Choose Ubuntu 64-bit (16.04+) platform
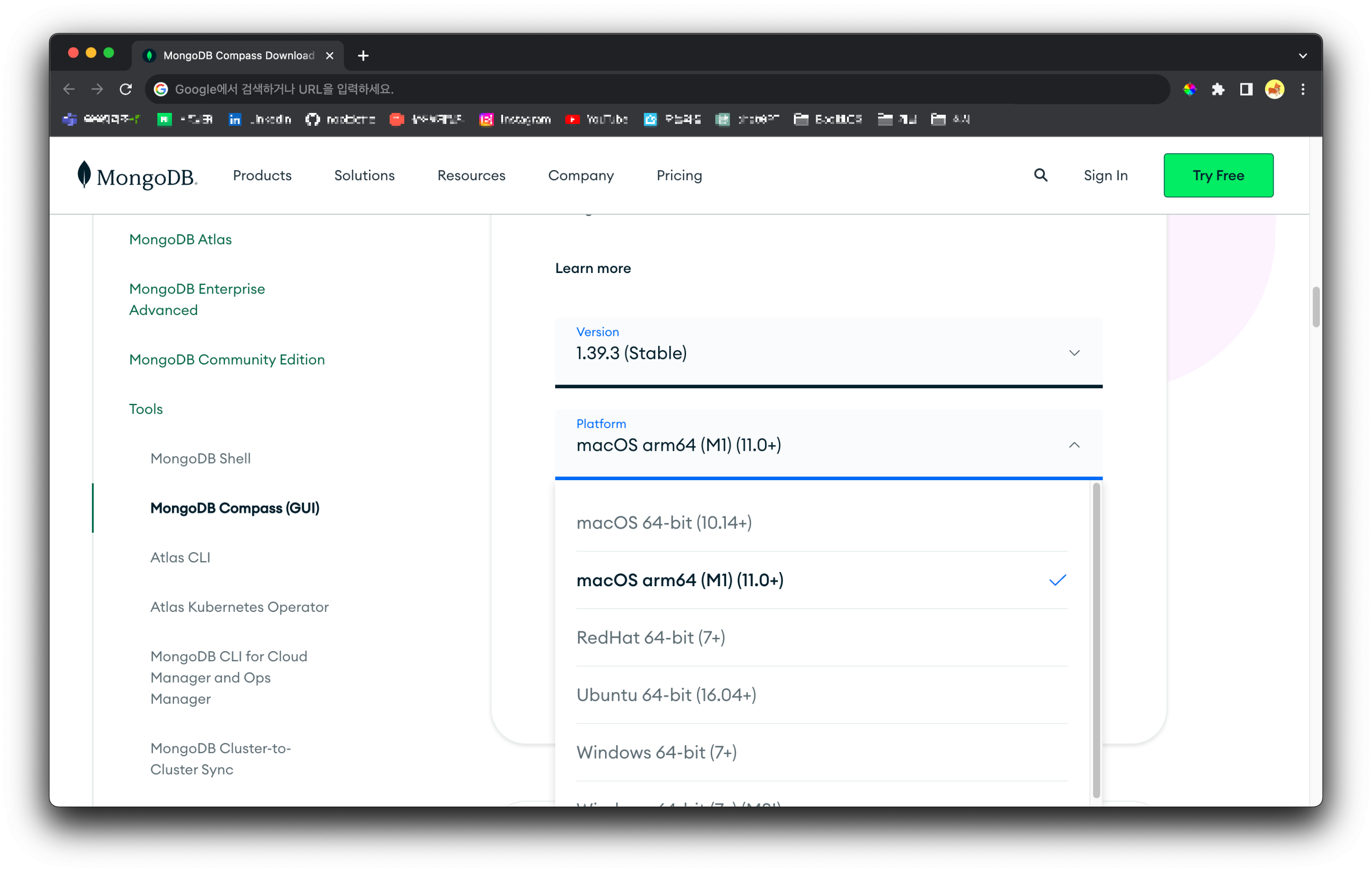Viewport: 1372px width, 872px height. (666, 695)
